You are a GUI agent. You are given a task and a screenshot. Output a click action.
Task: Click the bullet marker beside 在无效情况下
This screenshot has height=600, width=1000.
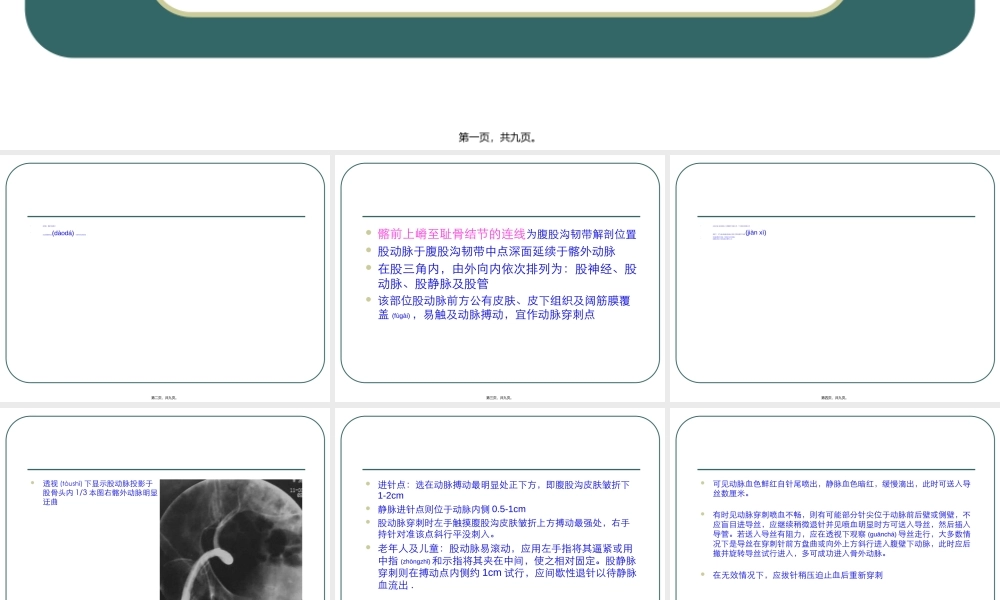[702, 575]
